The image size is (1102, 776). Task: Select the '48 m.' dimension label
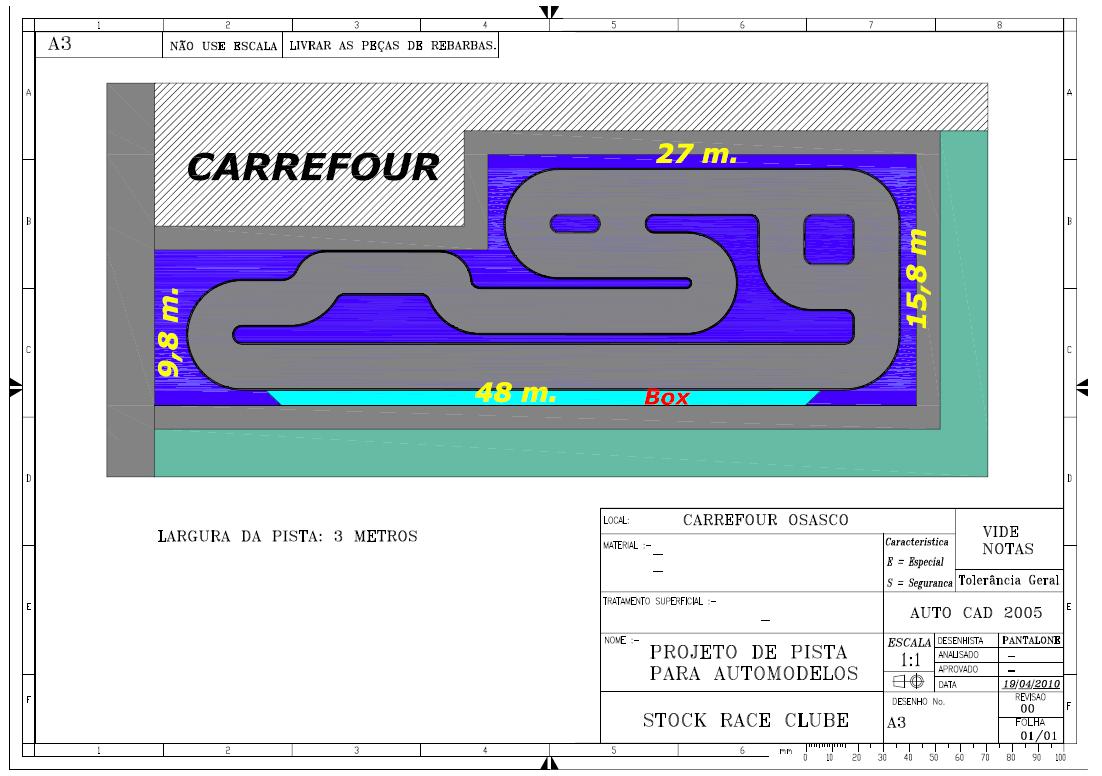coord(516,392)
